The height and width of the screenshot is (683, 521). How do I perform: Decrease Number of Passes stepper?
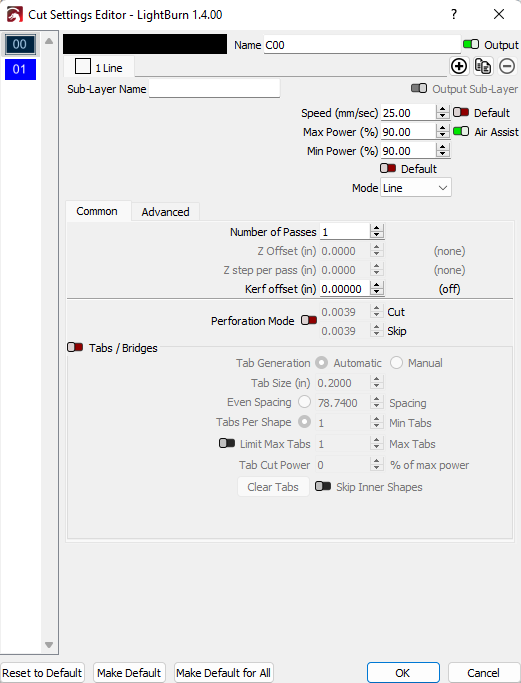tap(377, 235)
